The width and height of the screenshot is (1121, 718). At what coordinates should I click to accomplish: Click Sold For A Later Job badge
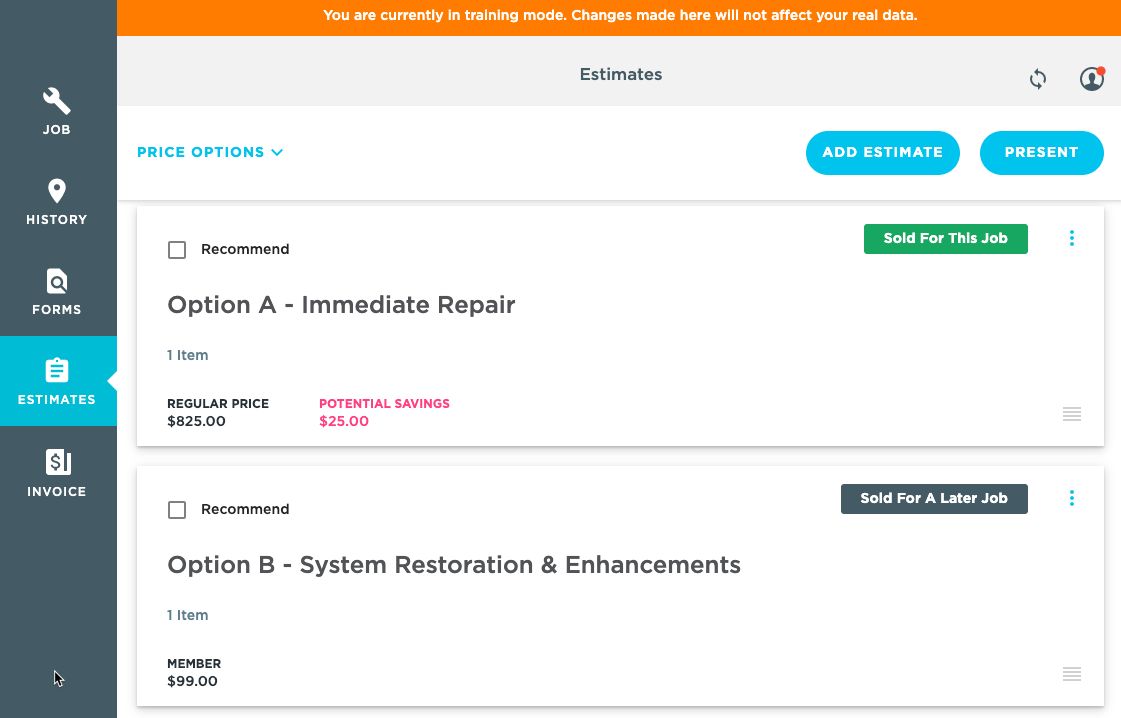[x=934, y=499]
